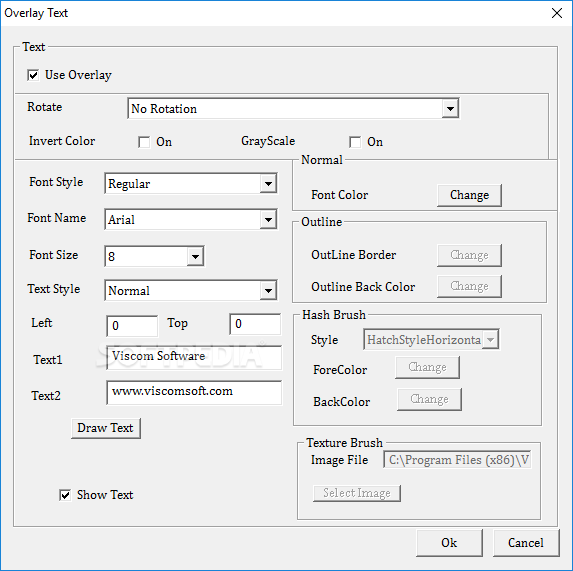Click the Text1 input field

194,358
